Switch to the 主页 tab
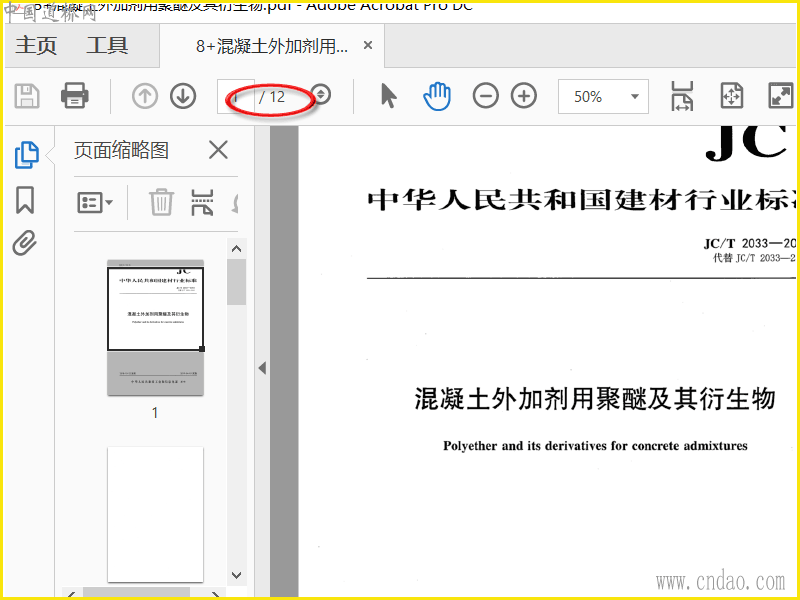 [36, 45]
